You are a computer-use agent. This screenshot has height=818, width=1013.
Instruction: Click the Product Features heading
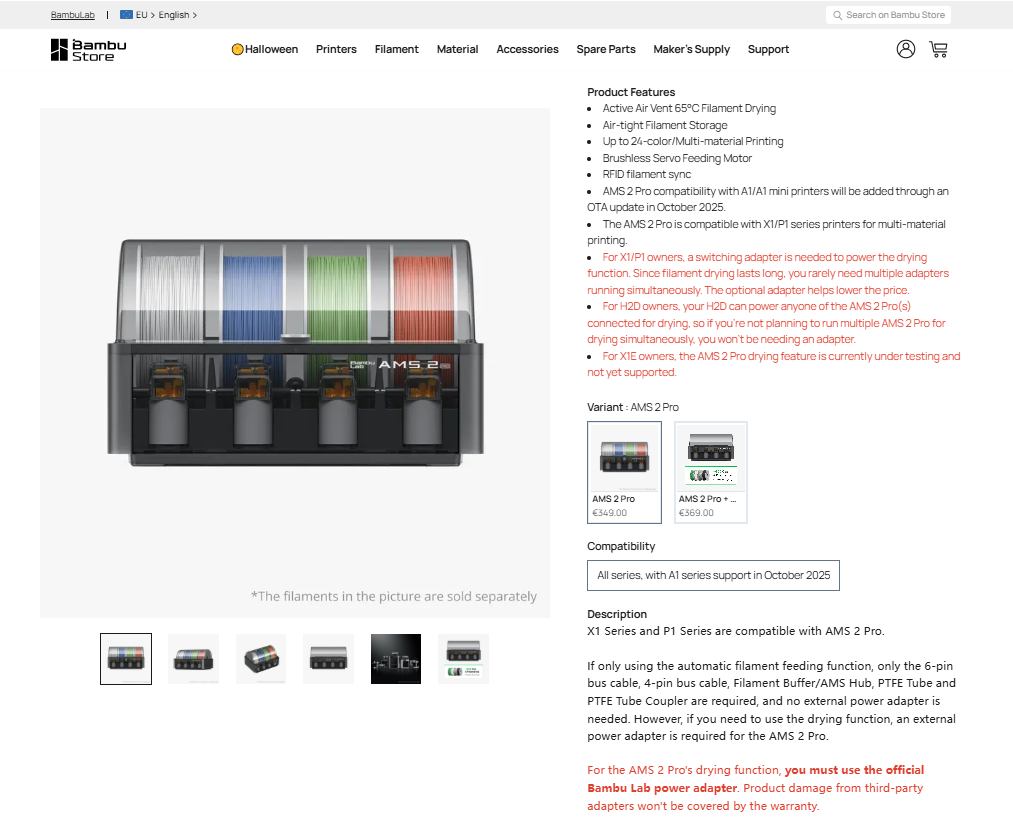pos(631,92)
